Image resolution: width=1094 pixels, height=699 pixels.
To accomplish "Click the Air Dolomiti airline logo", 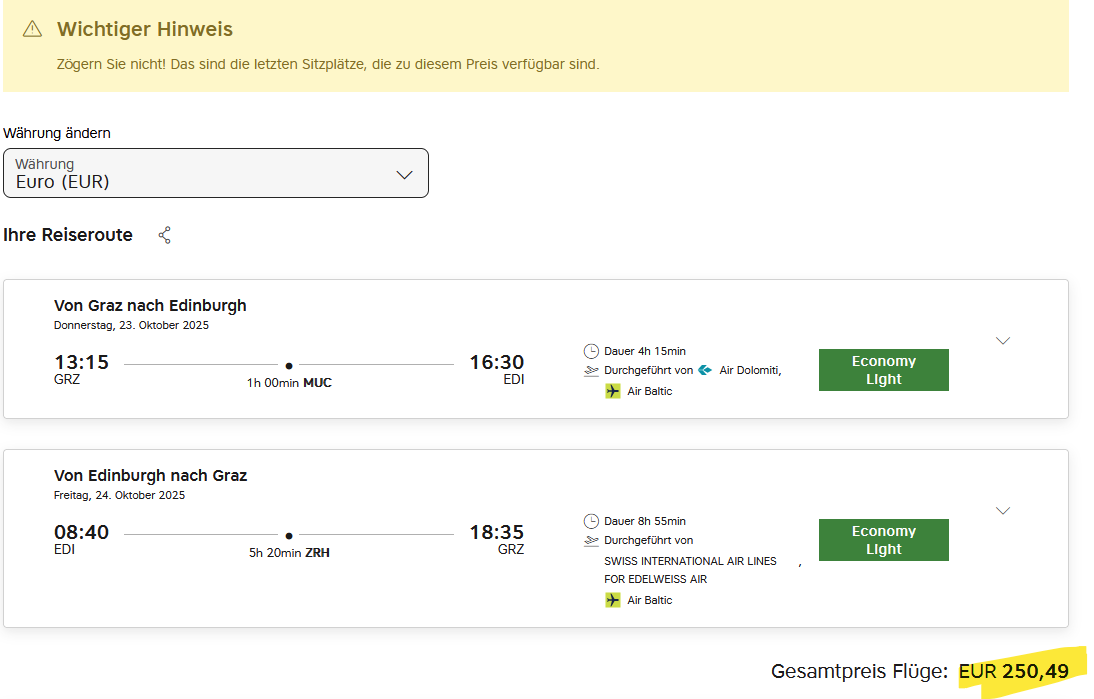I will (705, 370).
